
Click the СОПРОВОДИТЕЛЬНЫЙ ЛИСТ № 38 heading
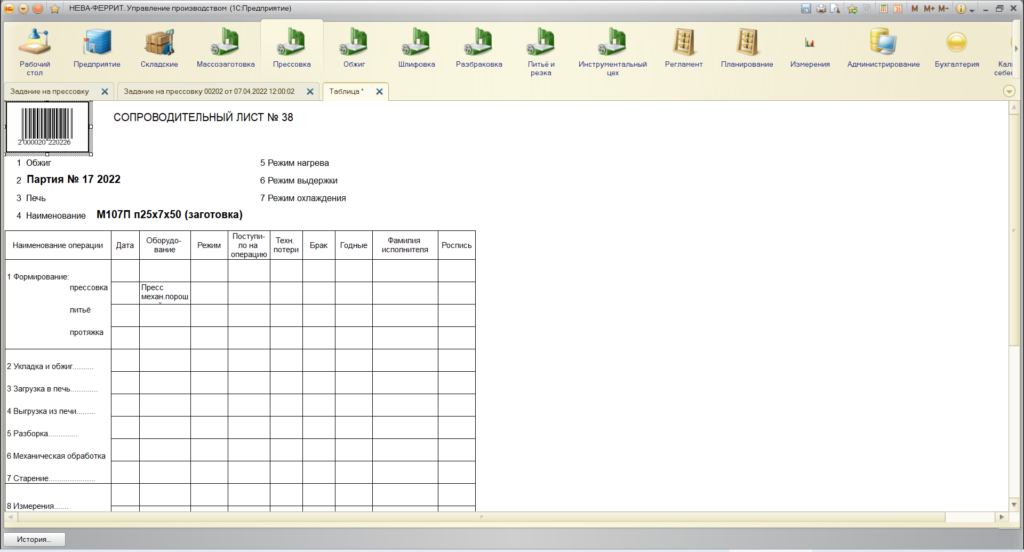click(203, 118)
